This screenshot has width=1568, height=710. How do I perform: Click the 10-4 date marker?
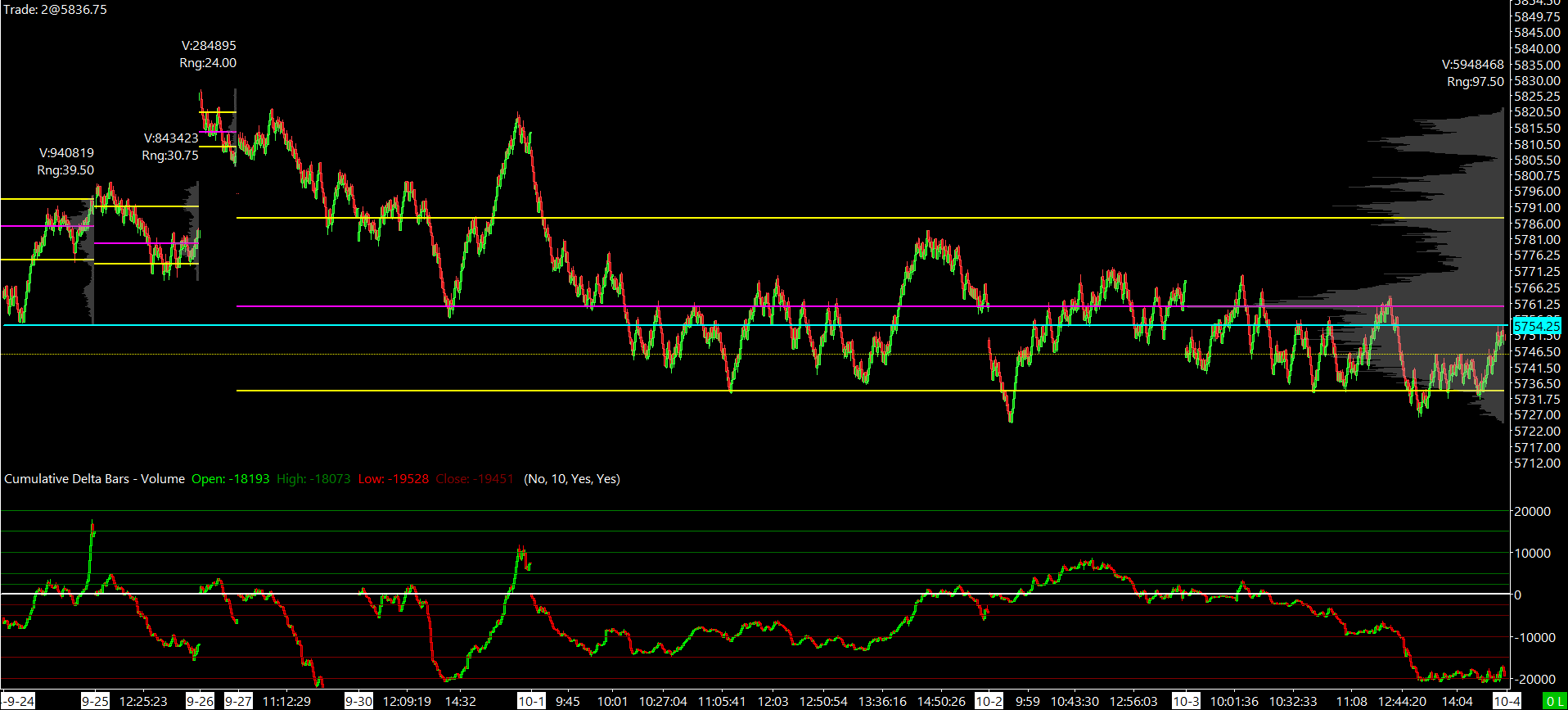click(1507, 701)
